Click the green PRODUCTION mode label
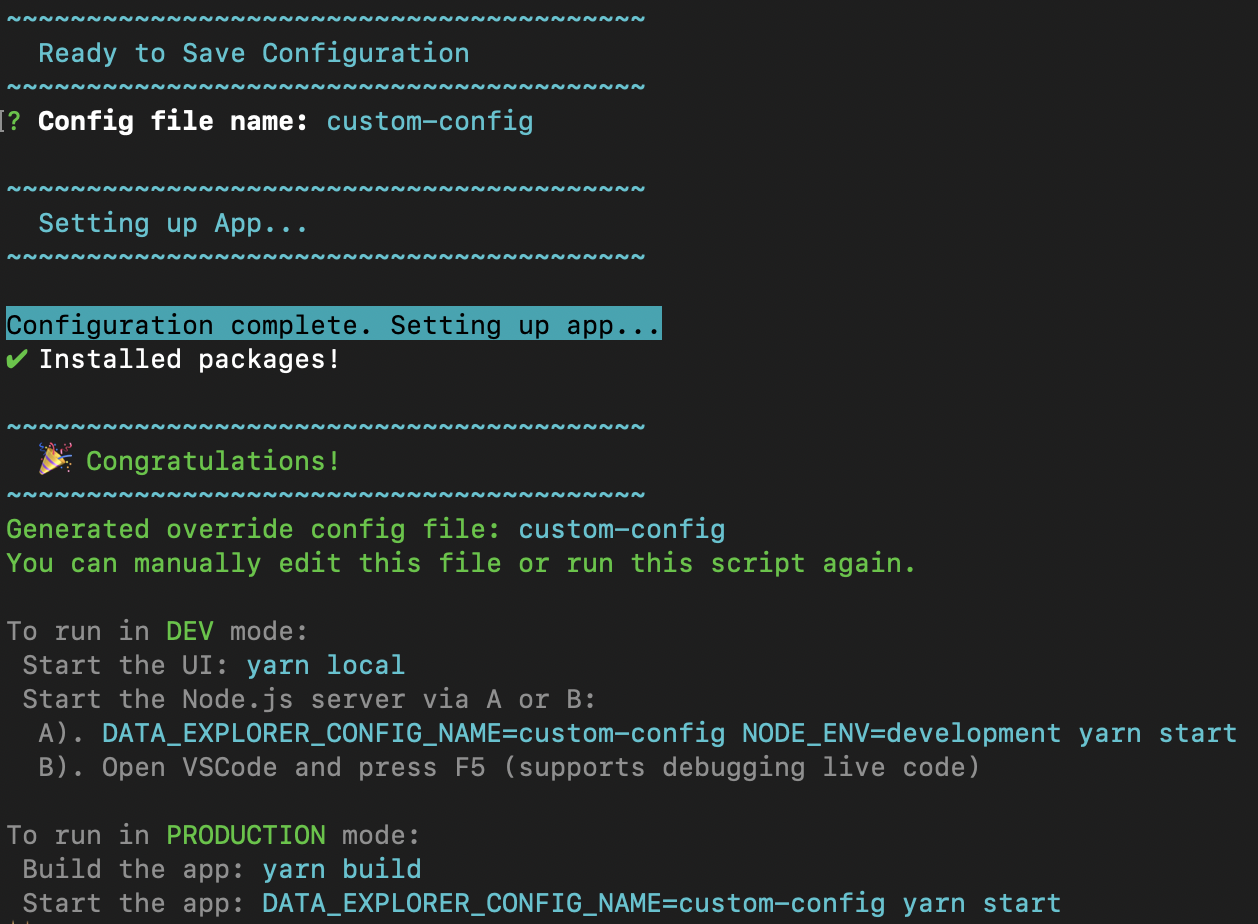 click(x=246, y=835)
